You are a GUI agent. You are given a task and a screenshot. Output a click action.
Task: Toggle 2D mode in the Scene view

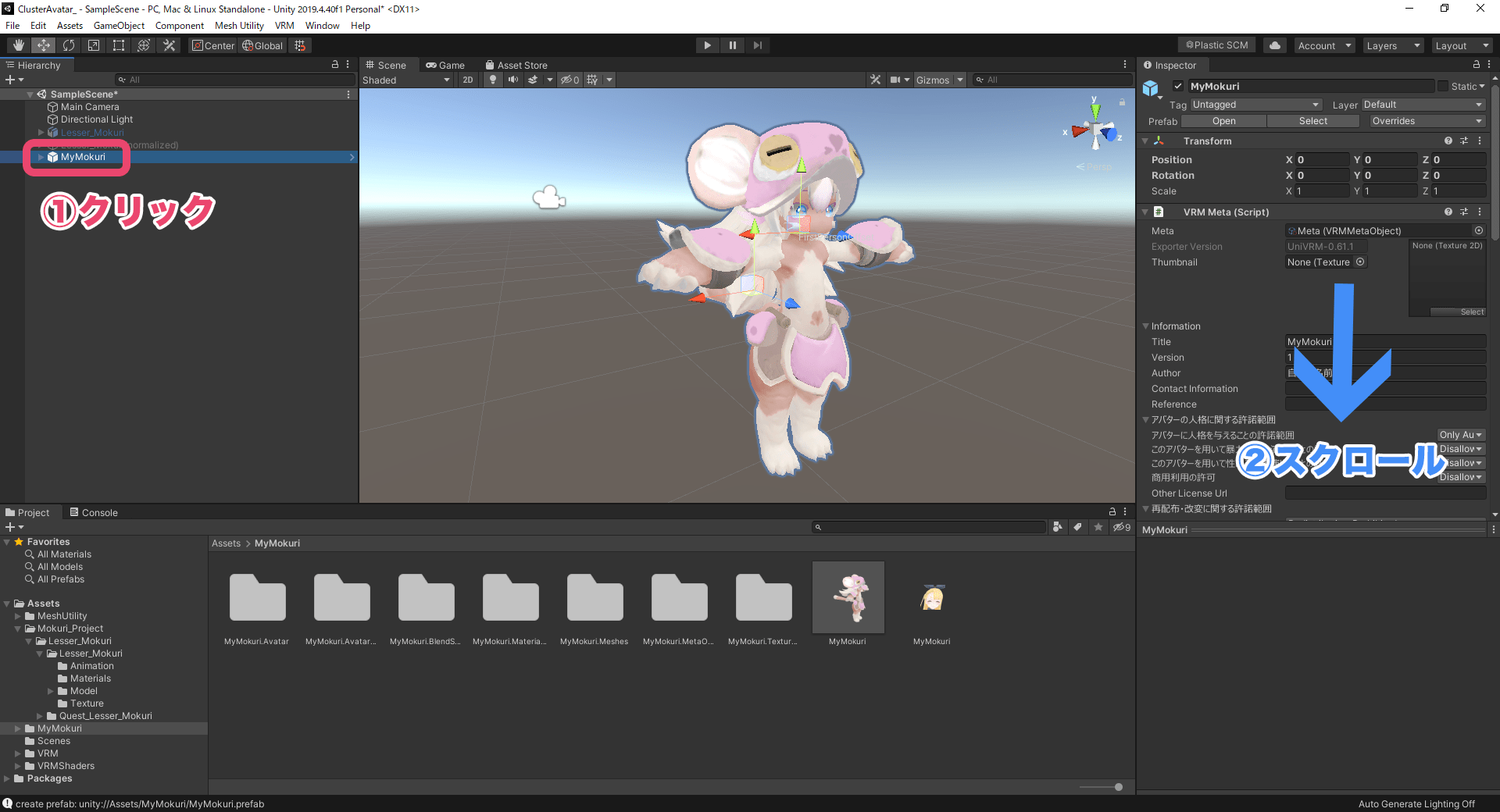coord(467,79)
